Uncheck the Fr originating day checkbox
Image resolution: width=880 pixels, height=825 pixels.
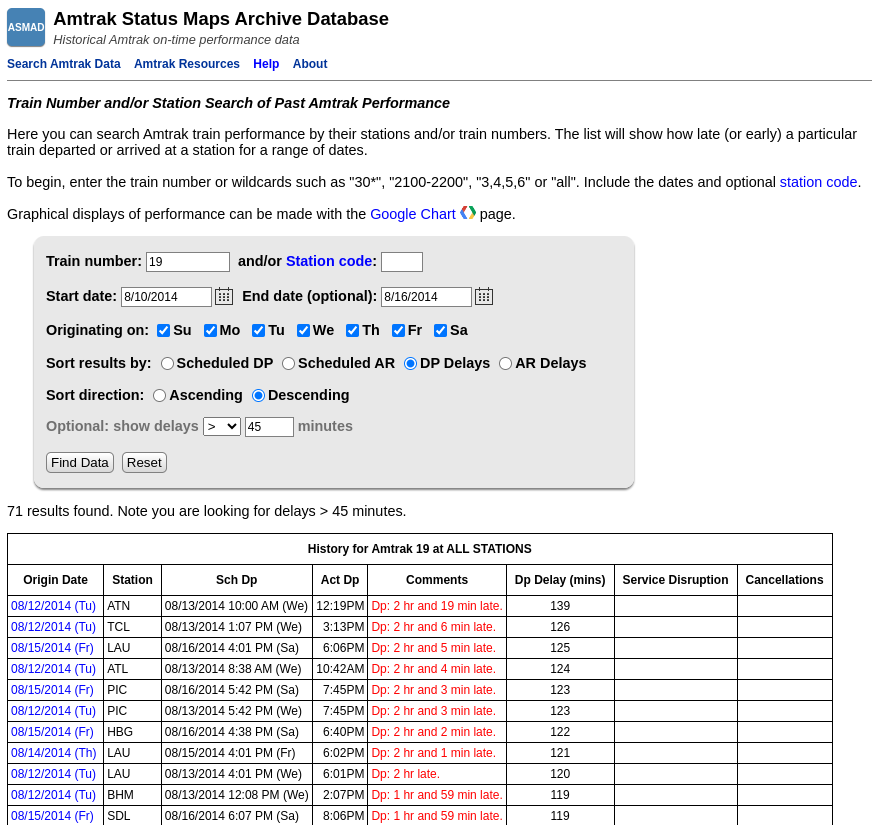click(398, 331)
